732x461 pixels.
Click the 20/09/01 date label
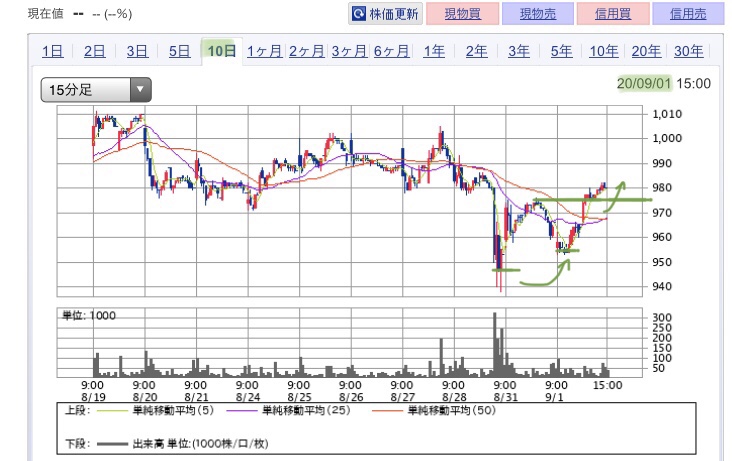[644, 84]
